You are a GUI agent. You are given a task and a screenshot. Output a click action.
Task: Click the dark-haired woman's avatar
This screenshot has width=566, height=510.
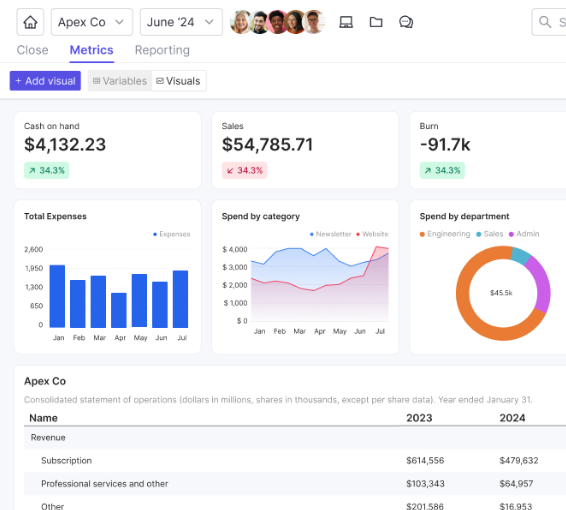point(295,22)
